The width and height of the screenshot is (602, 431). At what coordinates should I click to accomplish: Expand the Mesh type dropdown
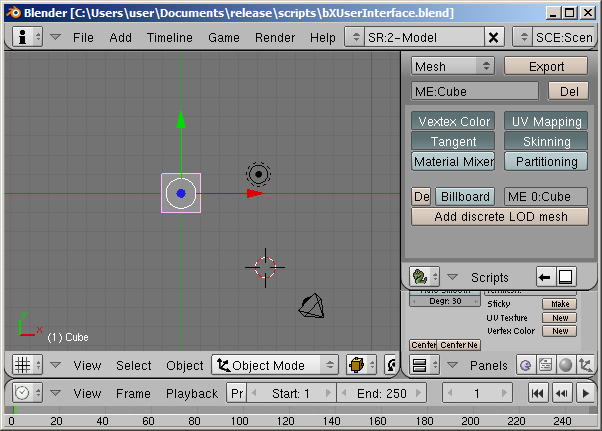(x=453, y=66)
